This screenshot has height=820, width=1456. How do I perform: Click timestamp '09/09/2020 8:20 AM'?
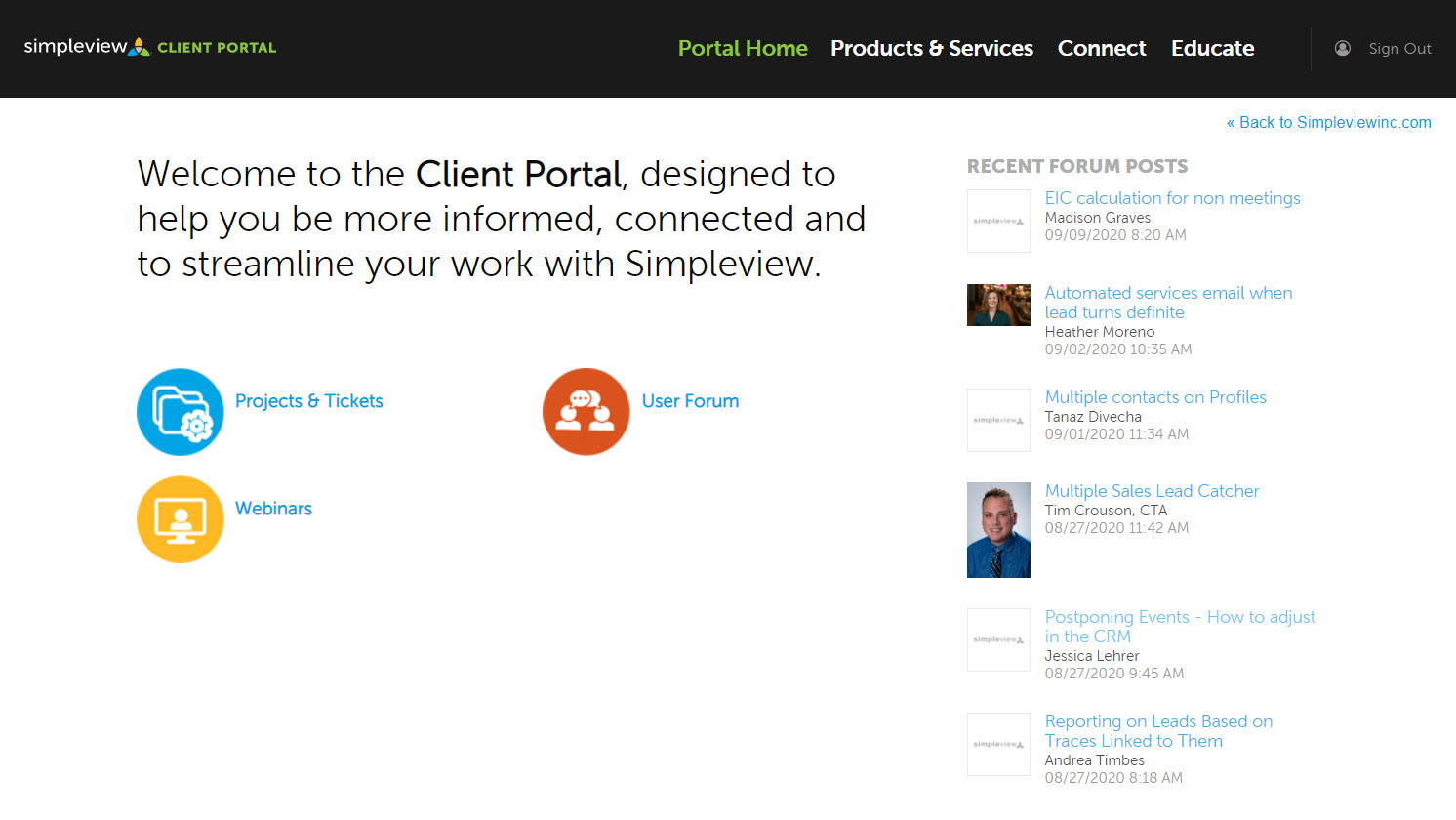point(1115,235)
